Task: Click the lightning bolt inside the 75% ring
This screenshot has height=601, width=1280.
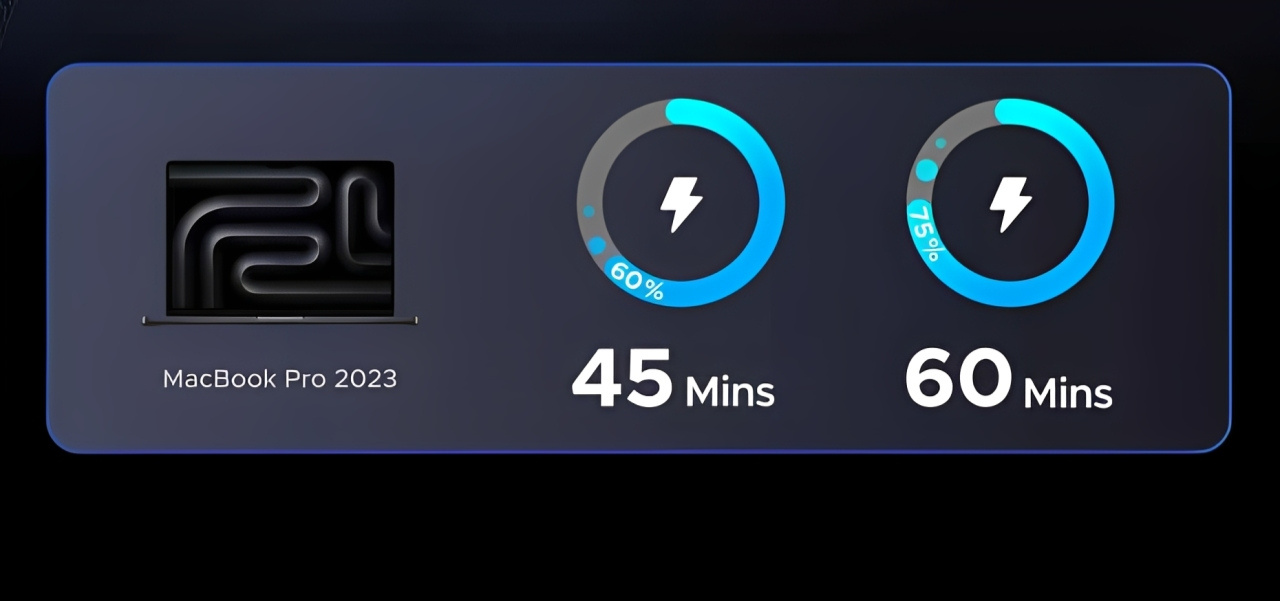Action: 1010,204
